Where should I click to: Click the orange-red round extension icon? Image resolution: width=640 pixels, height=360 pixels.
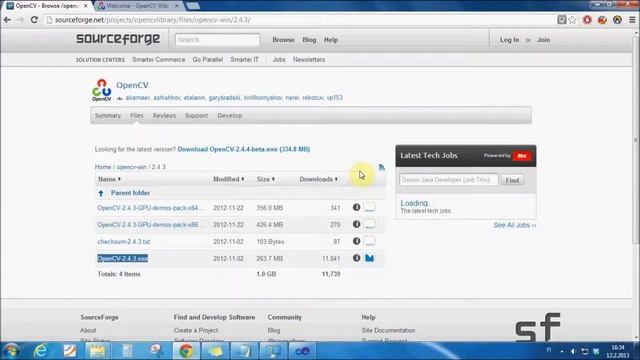602,20
